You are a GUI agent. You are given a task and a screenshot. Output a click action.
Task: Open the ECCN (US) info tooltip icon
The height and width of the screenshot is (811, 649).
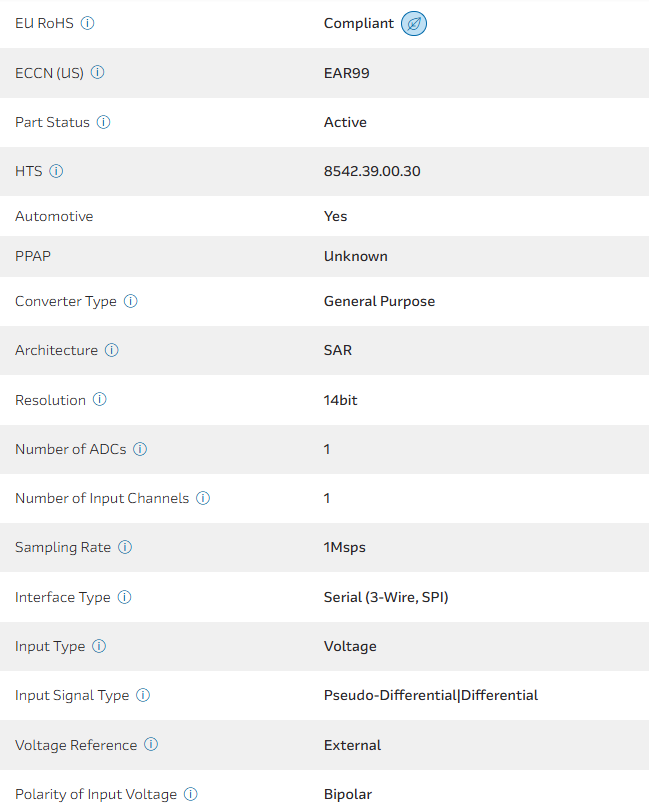click(x=98, y=73)
